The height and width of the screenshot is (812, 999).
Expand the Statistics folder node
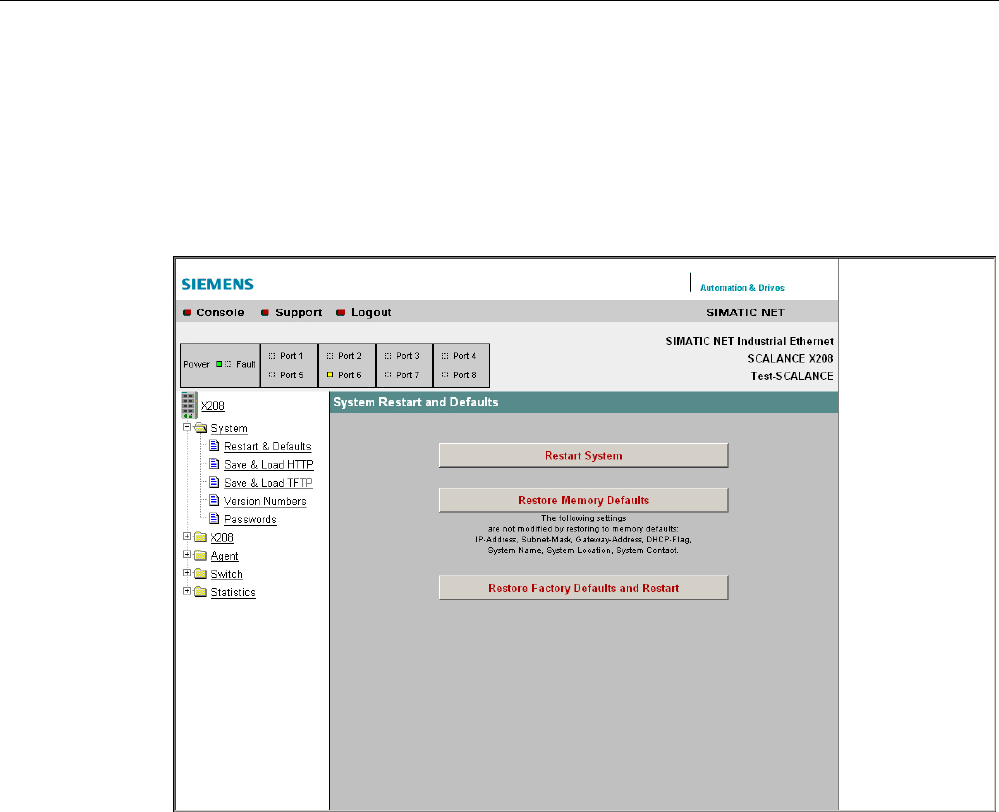187,591
